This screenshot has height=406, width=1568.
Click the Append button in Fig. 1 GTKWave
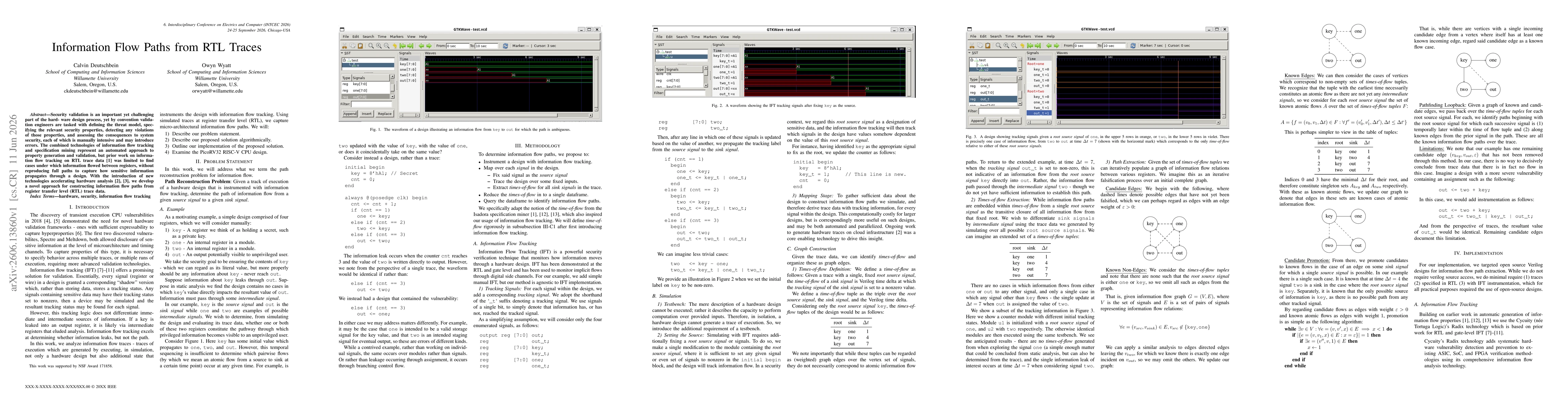(x=350, y=114)
